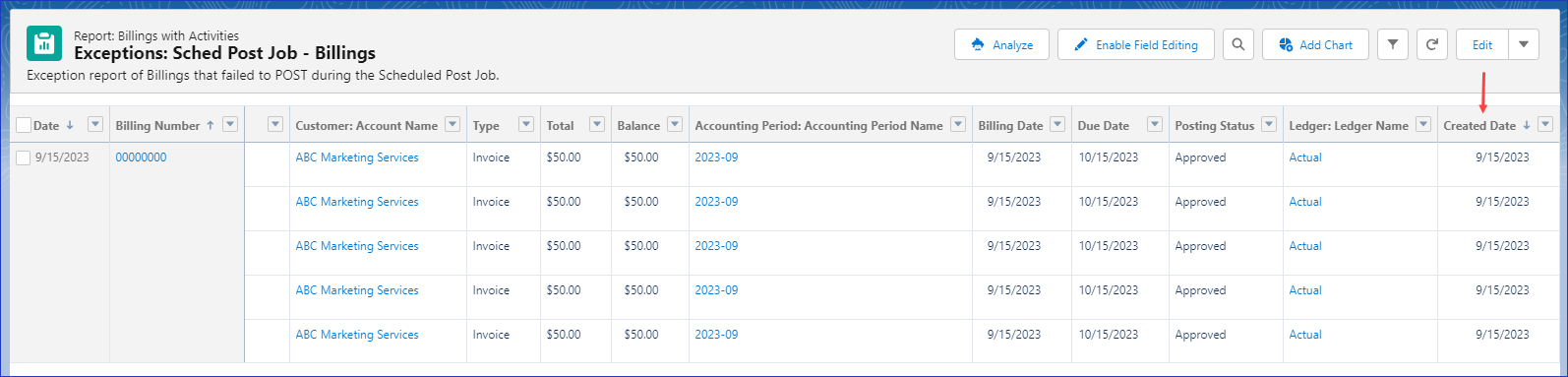Open Accounting Period Name column menu
The height and width of the screenshot is (377, 1568).
coord(958,124)
